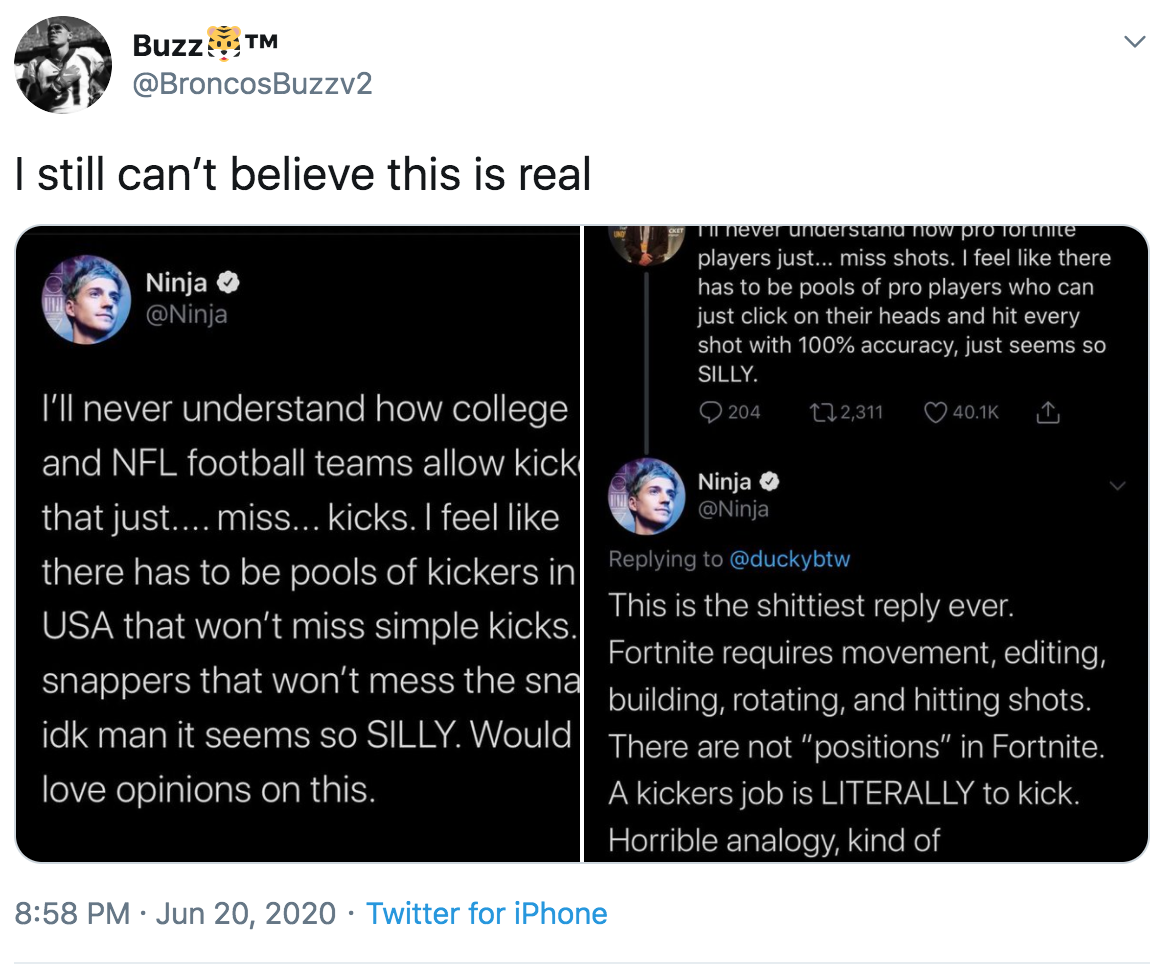The width and height of the screenshot is (1172, 964).
Task: Click the 8:58 PM Jun 20, 2020 timestamp
Action: point(175,913)
